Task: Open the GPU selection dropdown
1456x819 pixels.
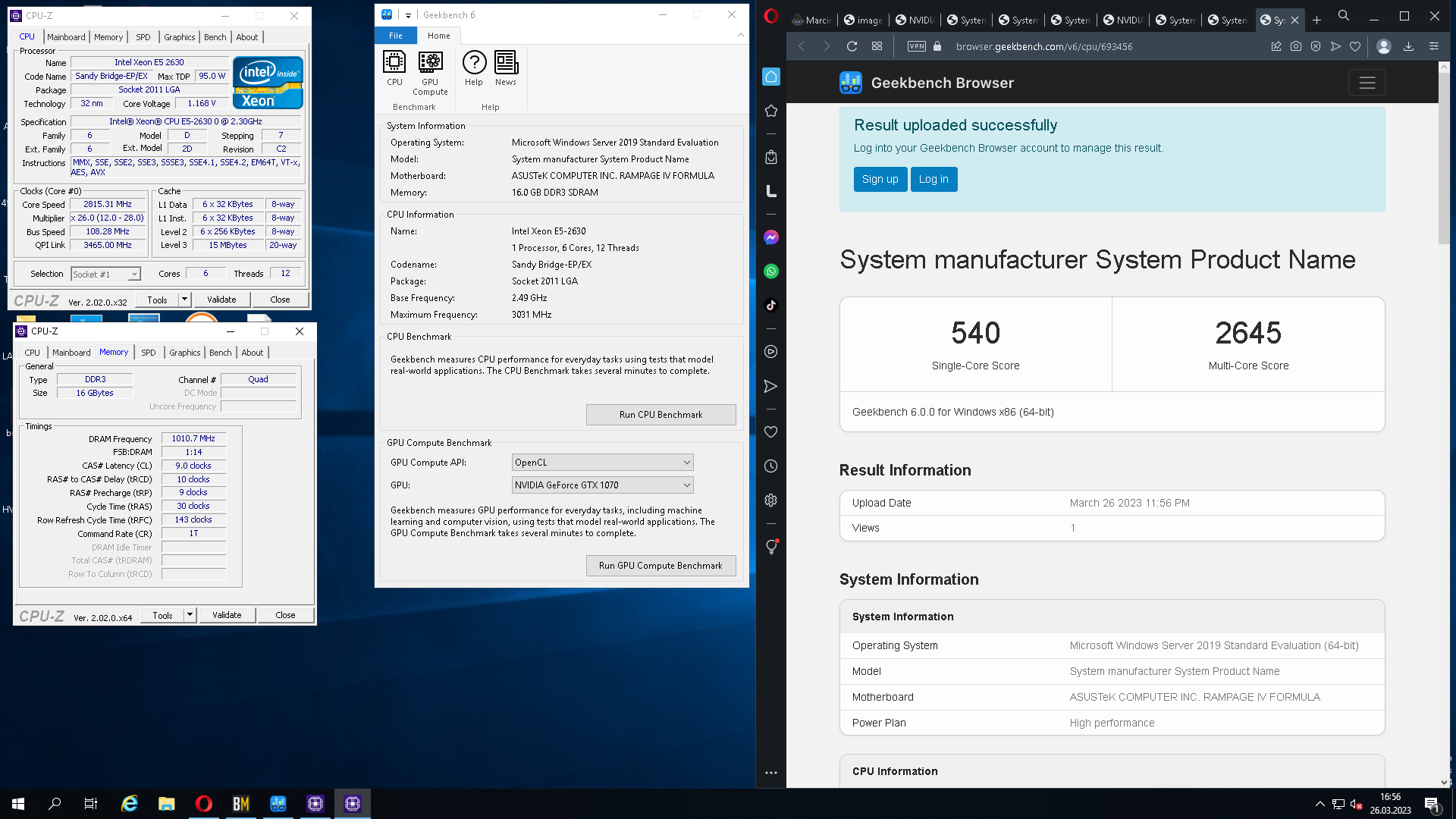Action: pyautogui.click(x=603, y=485)
